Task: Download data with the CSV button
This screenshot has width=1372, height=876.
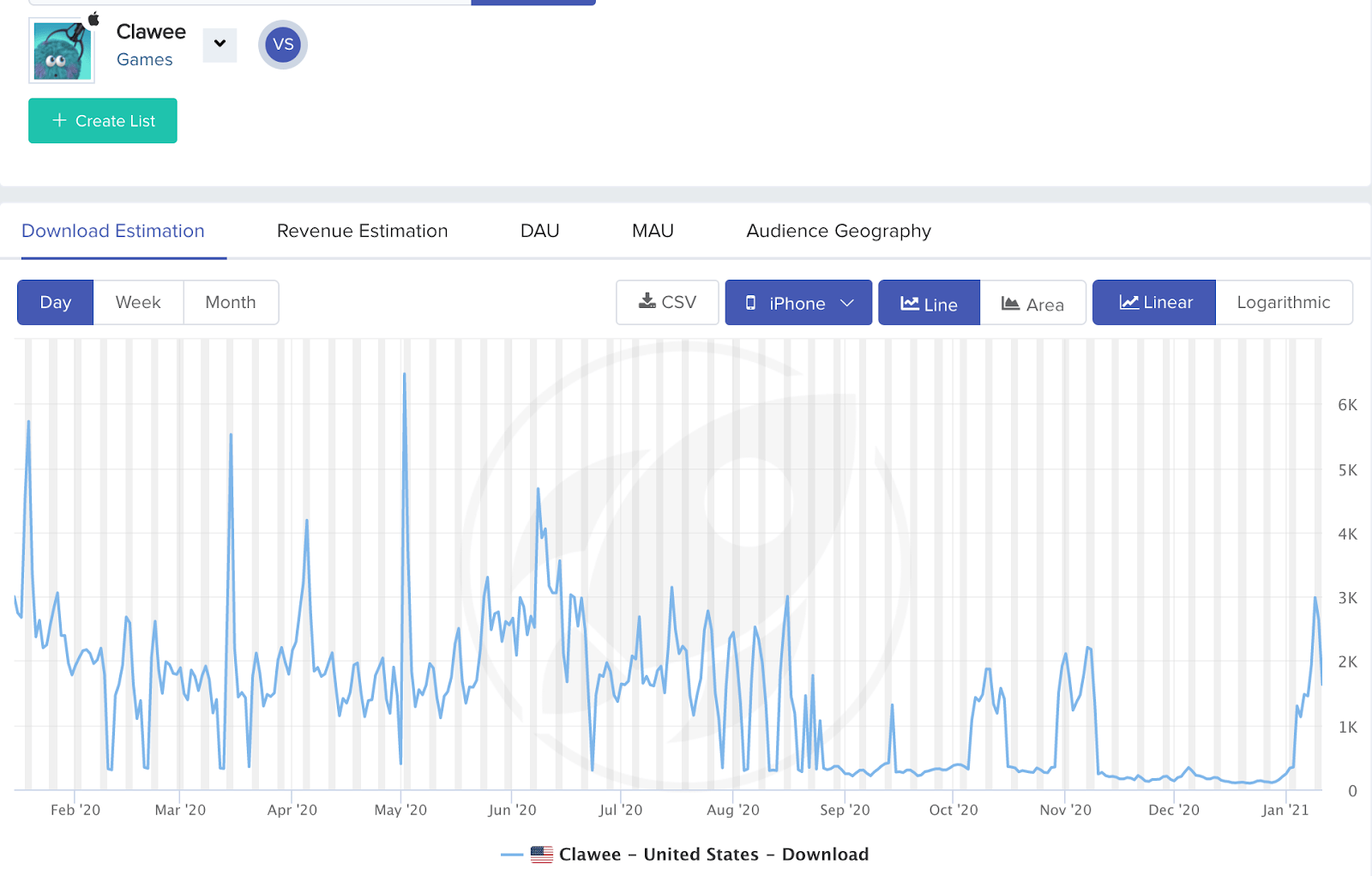Action: coord(667,302)
